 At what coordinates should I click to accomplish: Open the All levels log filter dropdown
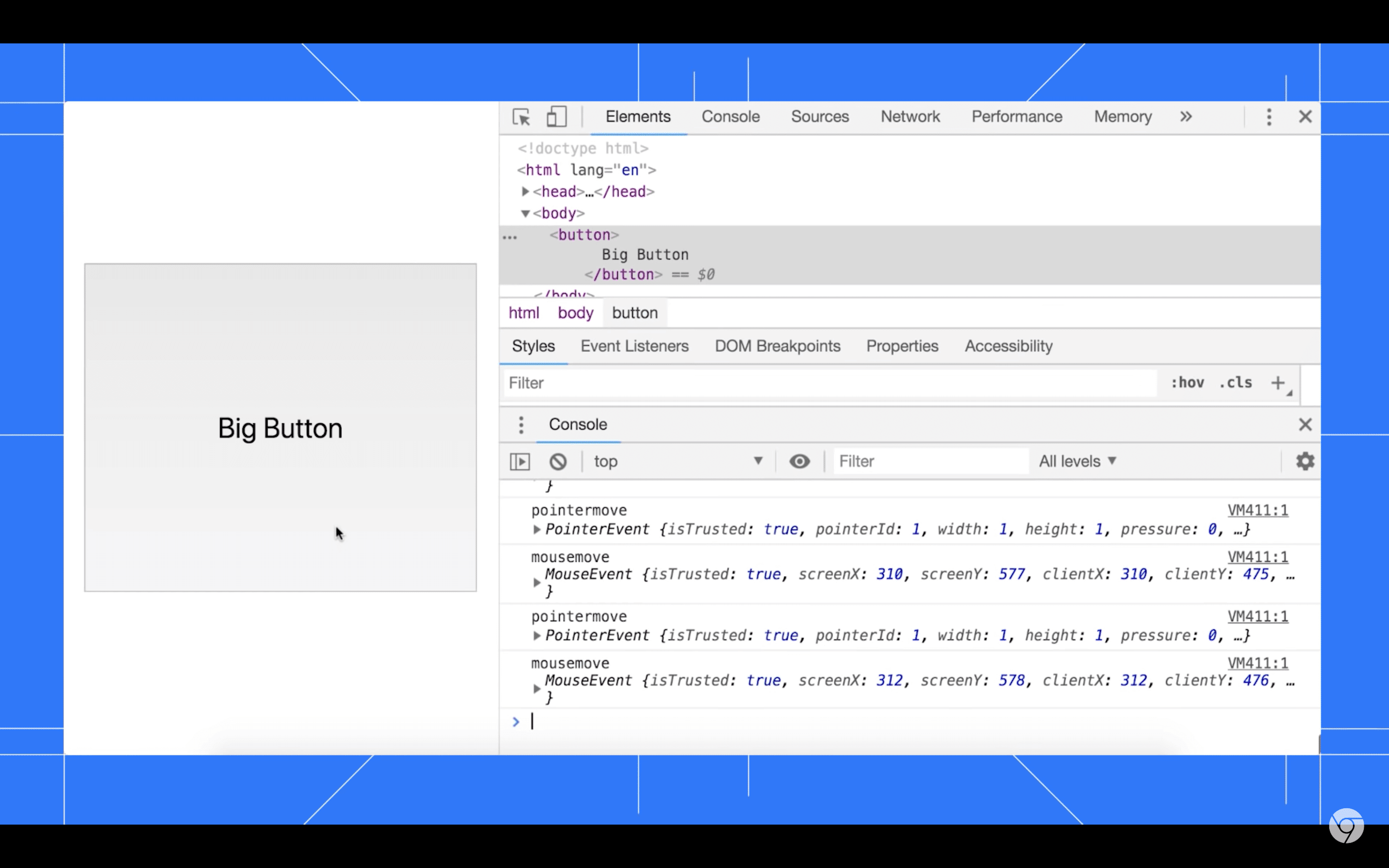(1078, 461)
